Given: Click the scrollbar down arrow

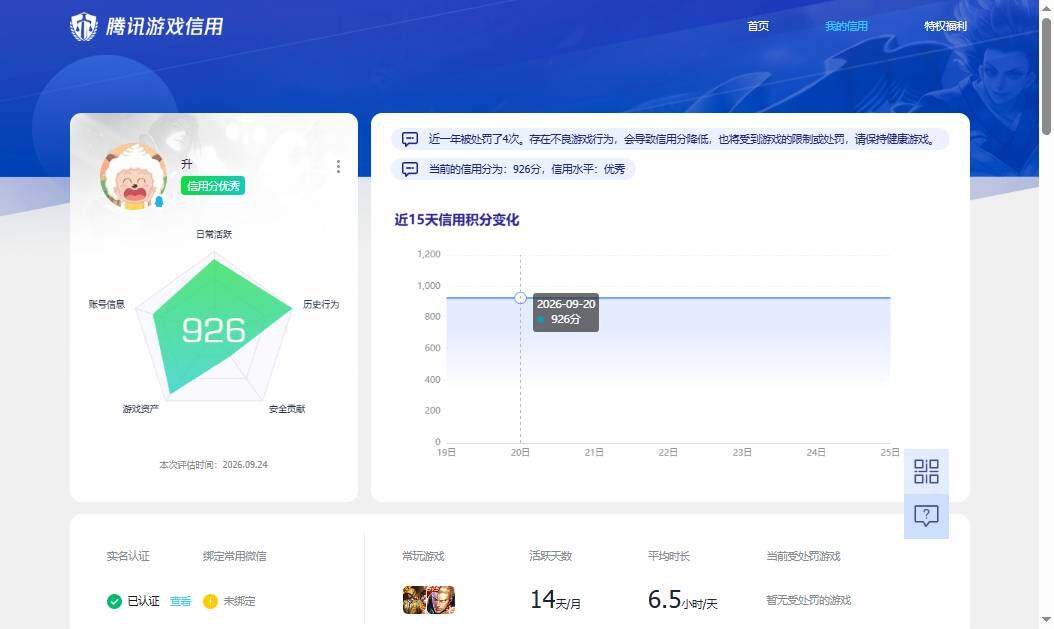Looking at the screenshot, I should pos(1047,620).
